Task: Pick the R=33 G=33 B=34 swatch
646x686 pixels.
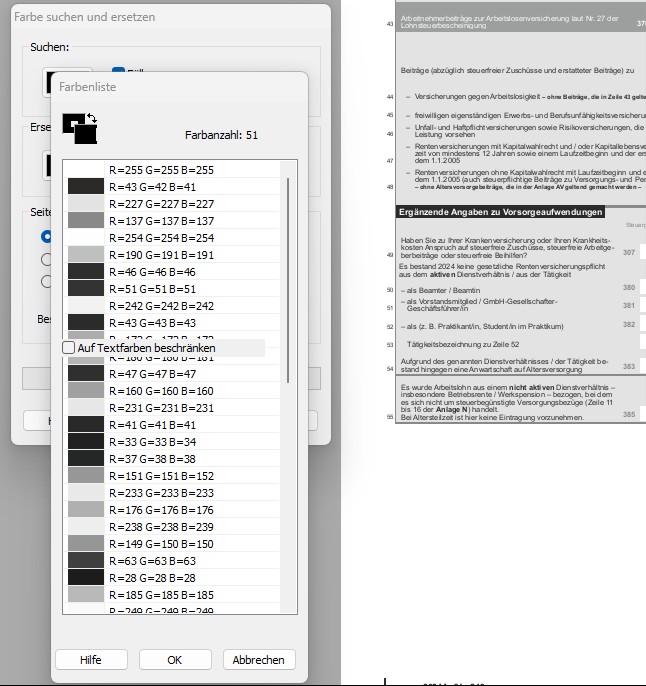Action: [86, 442]
